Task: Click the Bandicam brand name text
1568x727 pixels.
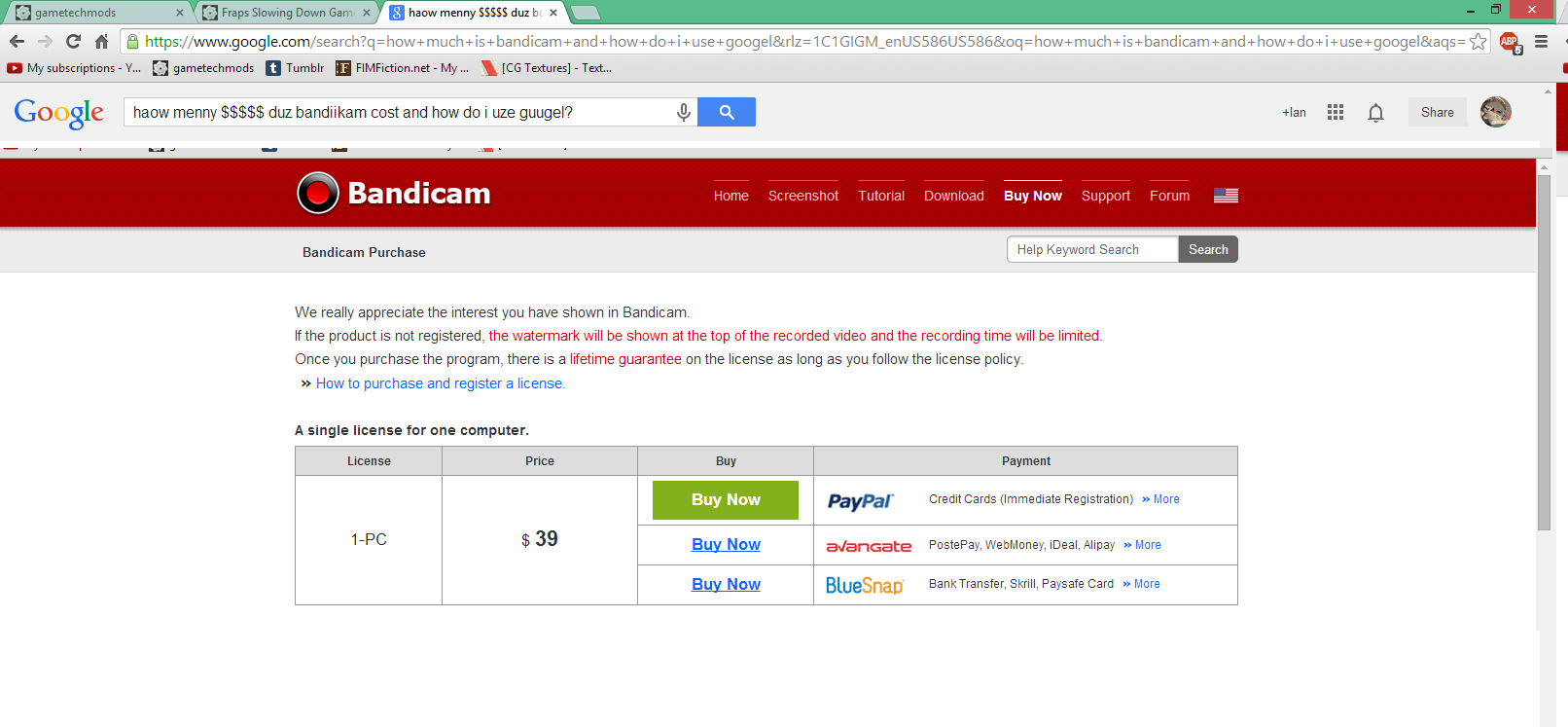Action: click(419, 193)
